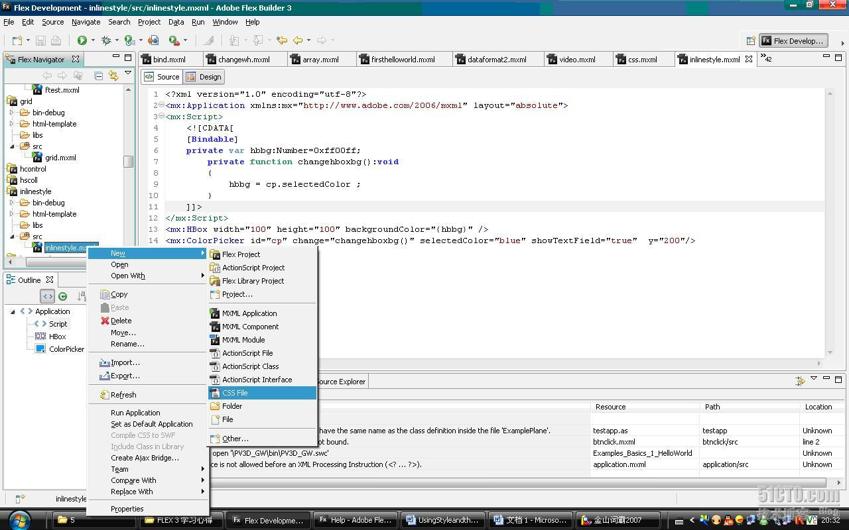849x530 pixels.
Task: Click the Debug bug toolbar icon
Action: pyautogui.click(x=105, y=41)
